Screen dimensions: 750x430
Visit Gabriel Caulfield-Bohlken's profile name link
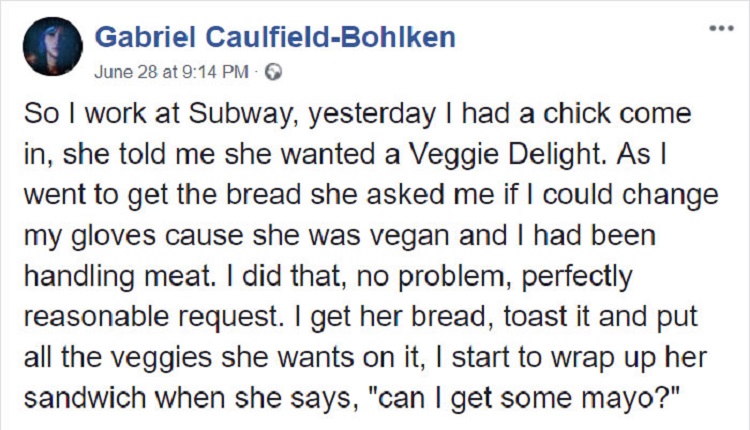click(275, 38)
